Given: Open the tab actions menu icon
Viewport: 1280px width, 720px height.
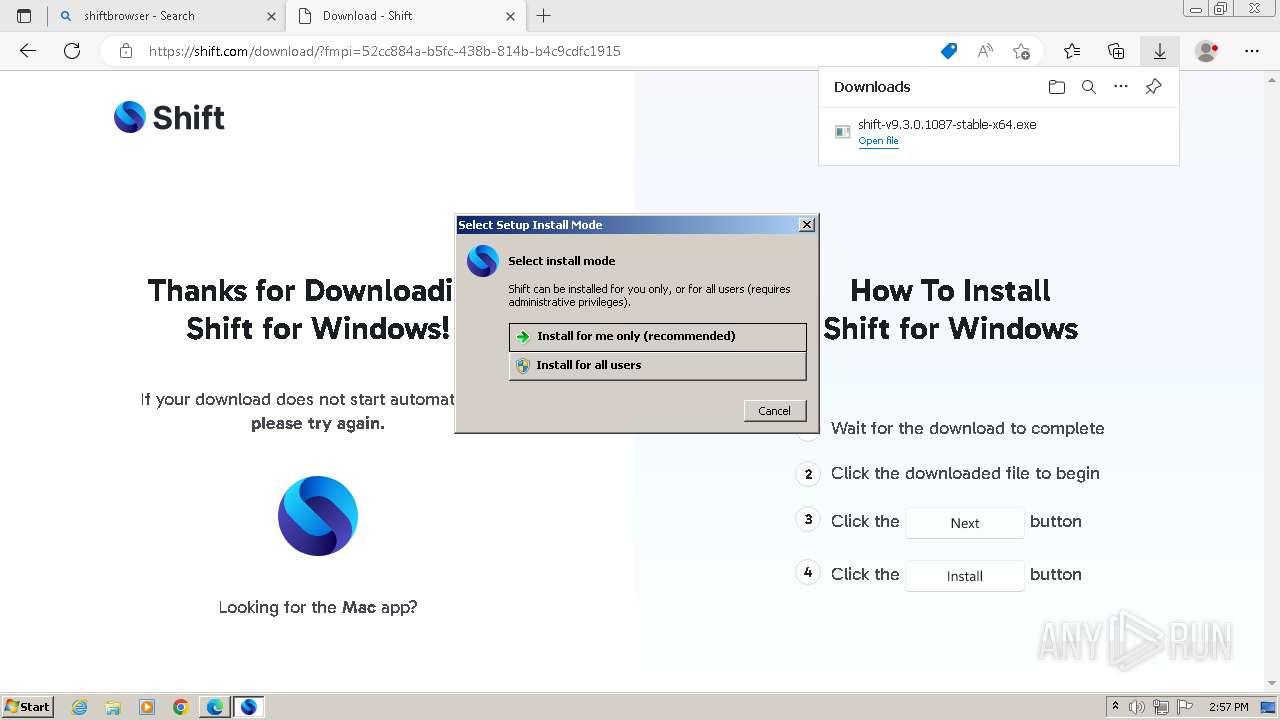Looking at the screenshot, I should click(x=24, y=16).
